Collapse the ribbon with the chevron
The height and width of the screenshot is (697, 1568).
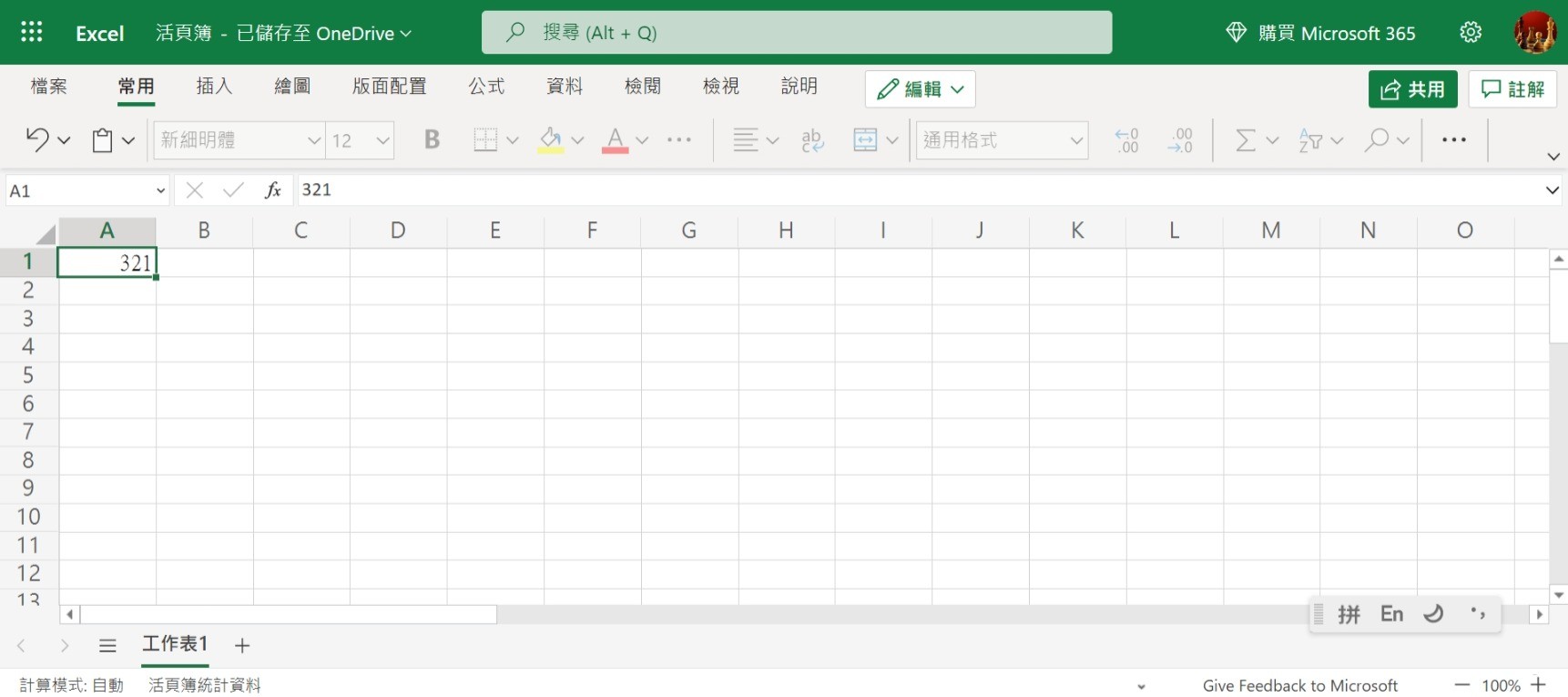click(1553, 157)
